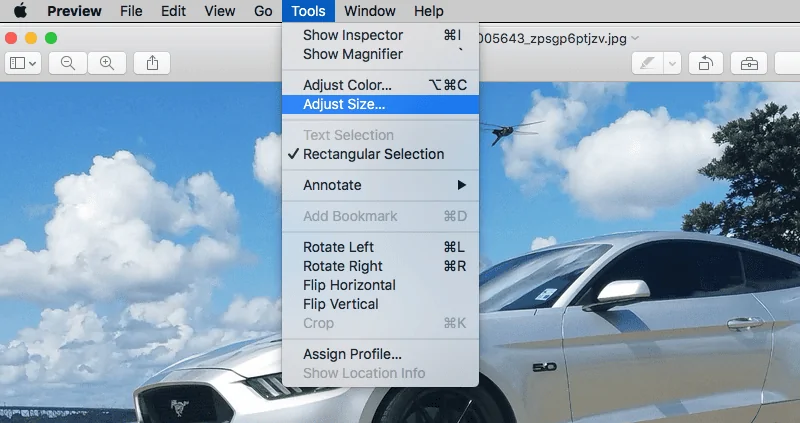
Task: Choose Flip Horizontal
Action: pyautogui.click(x=381, y=285)
